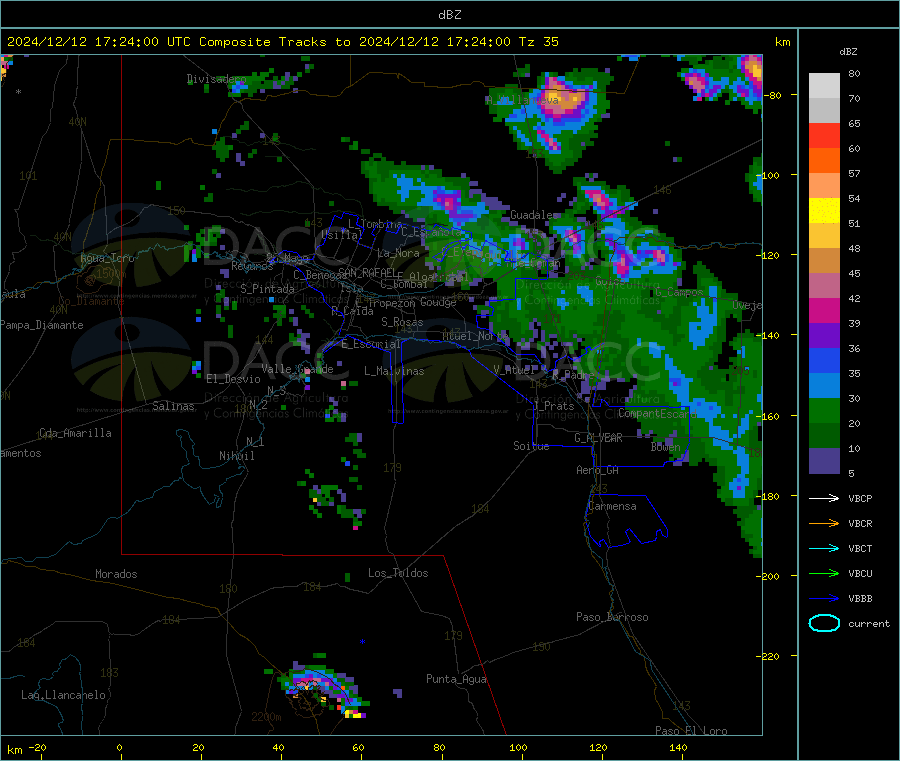This screenshot has height=761, width=900.
Task: Click the Salinas map label
Action: pyautogui.click(x=173, y=406)
